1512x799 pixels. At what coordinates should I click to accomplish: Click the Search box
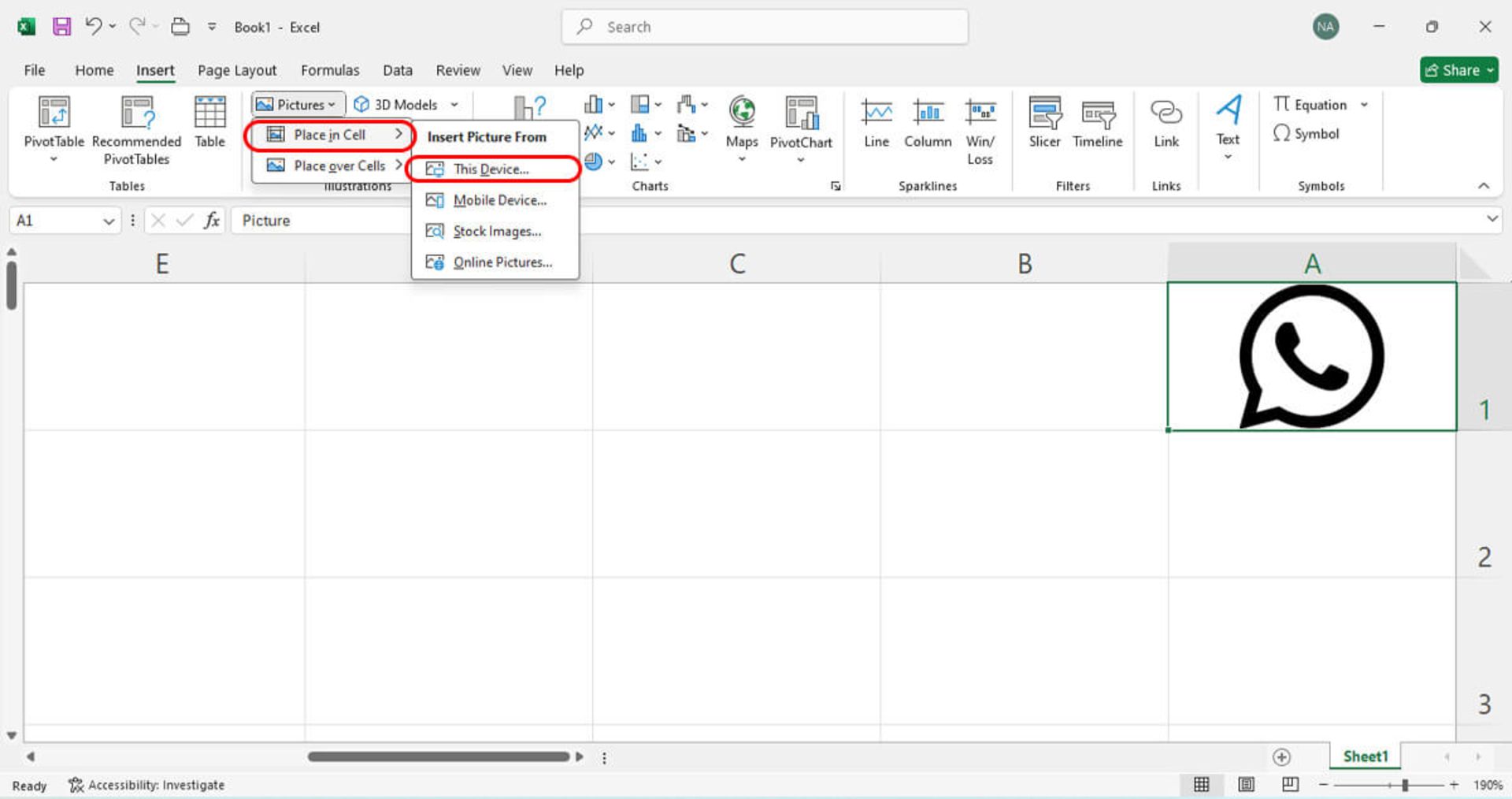point(765,27)
